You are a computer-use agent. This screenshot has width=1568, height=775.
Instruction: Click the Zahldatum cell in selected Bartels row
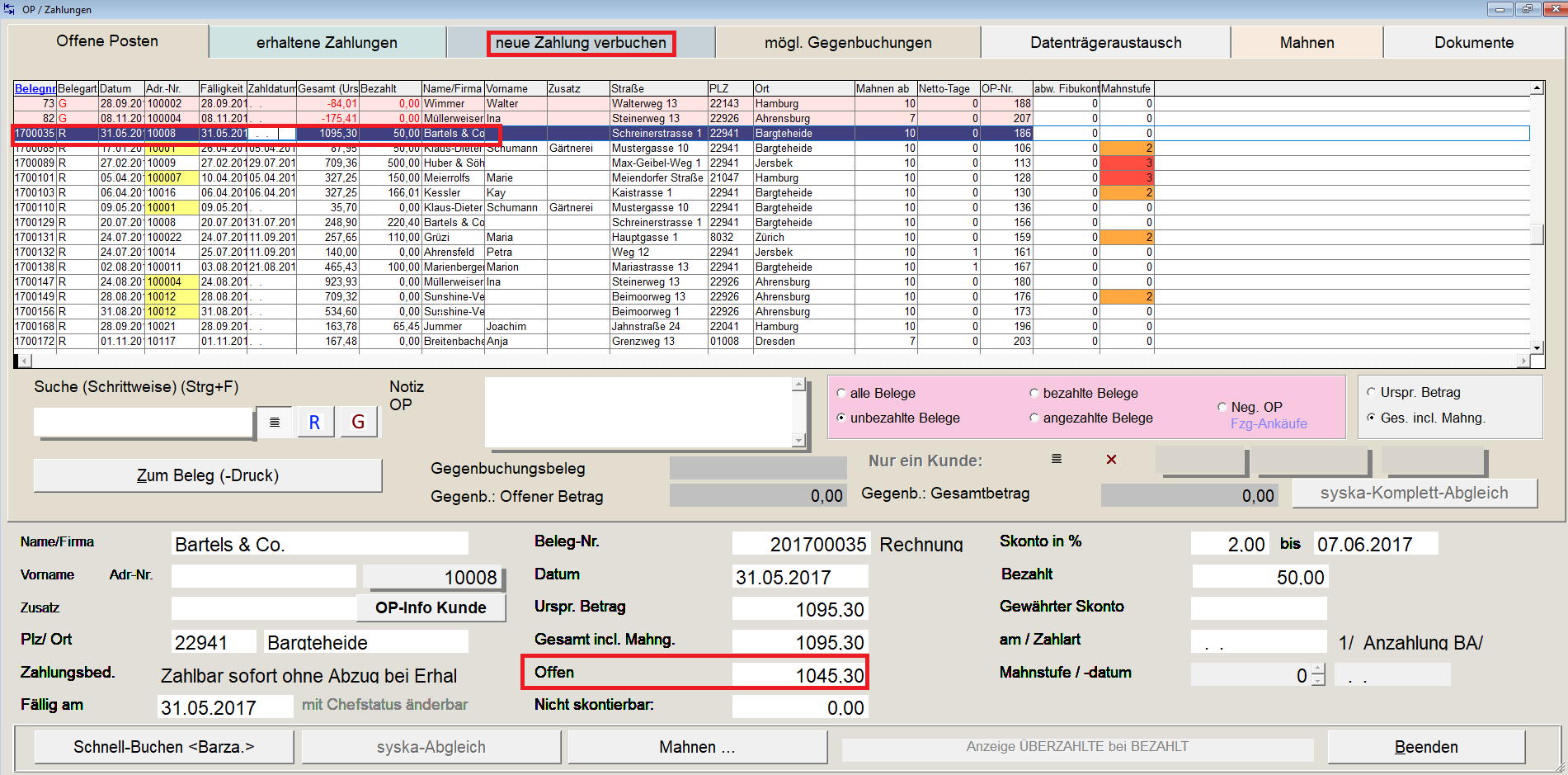click(272, 134)
